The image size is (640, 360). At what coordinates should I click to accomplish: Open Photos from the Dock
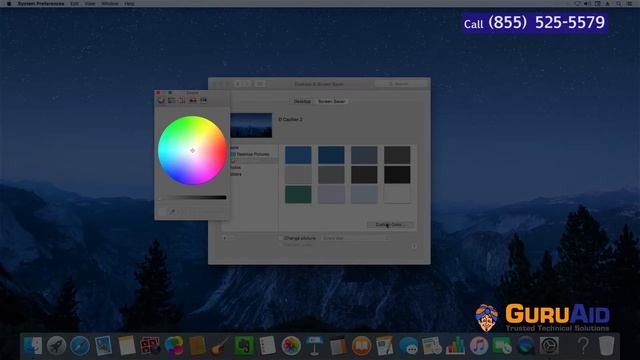tap(291, 346)
